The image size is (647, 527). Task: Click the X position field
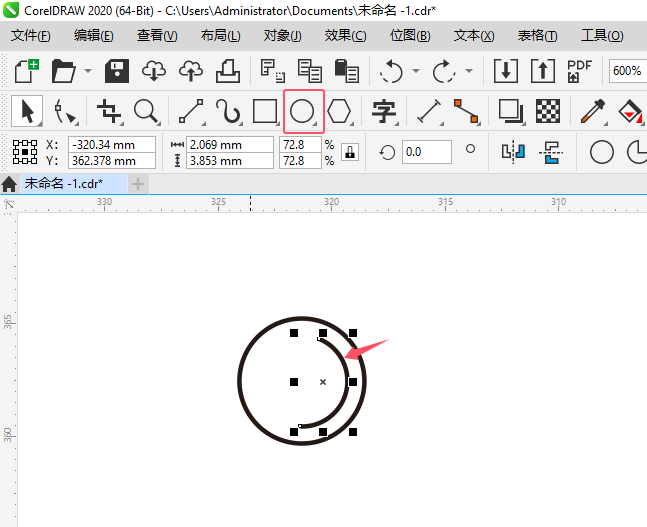pos(111,144)
